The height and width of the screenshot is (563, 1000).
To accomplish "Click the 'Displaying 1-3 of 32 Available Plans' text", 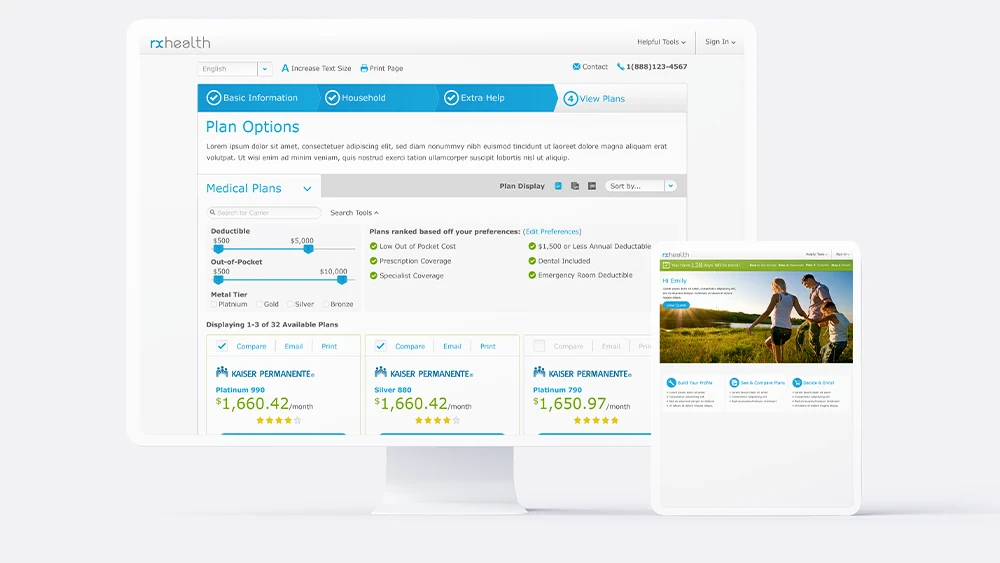I will point(272,325).
